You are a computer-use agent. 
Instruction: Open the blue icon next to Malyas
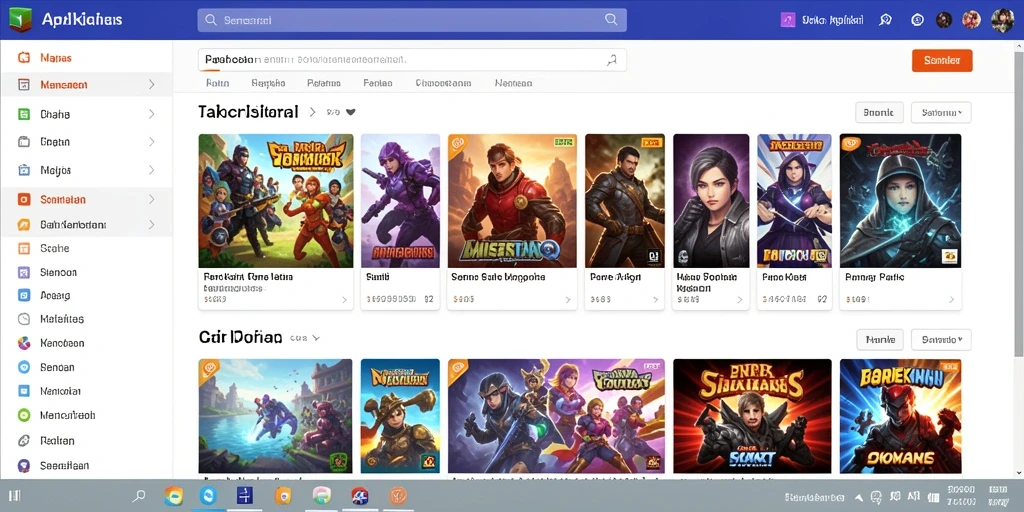click(x=24, y=170)
